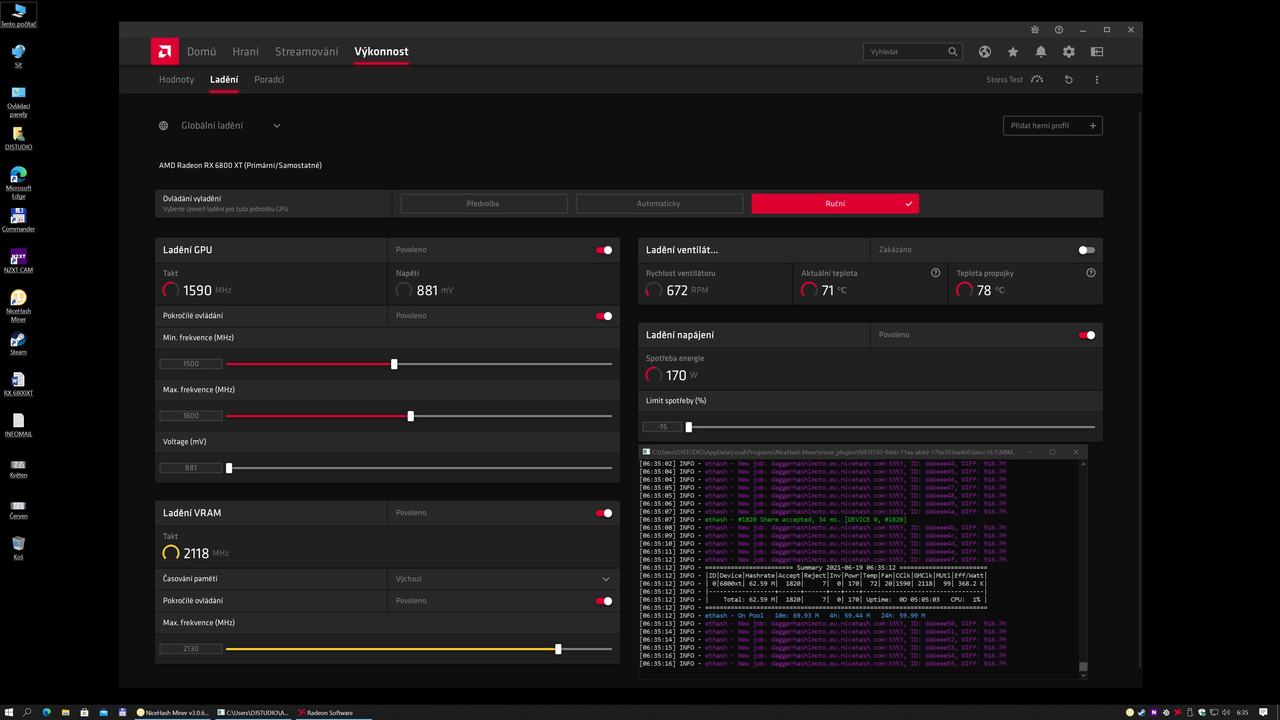
Task: Click Min. frekvence slider handle
Action: [394, 364]
